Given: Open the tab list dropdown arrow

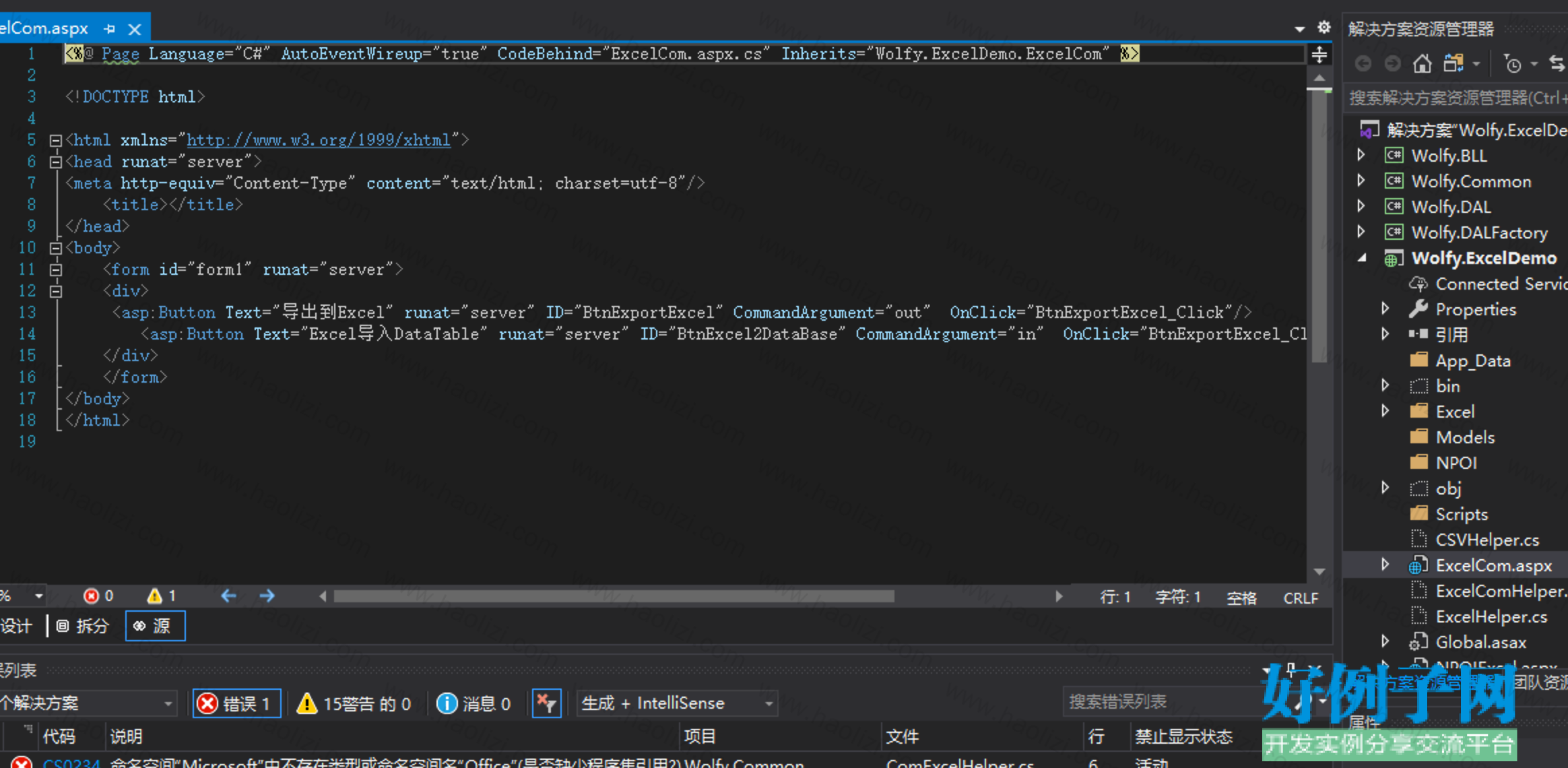Looking at the screenshot, I should [1300, 28].
